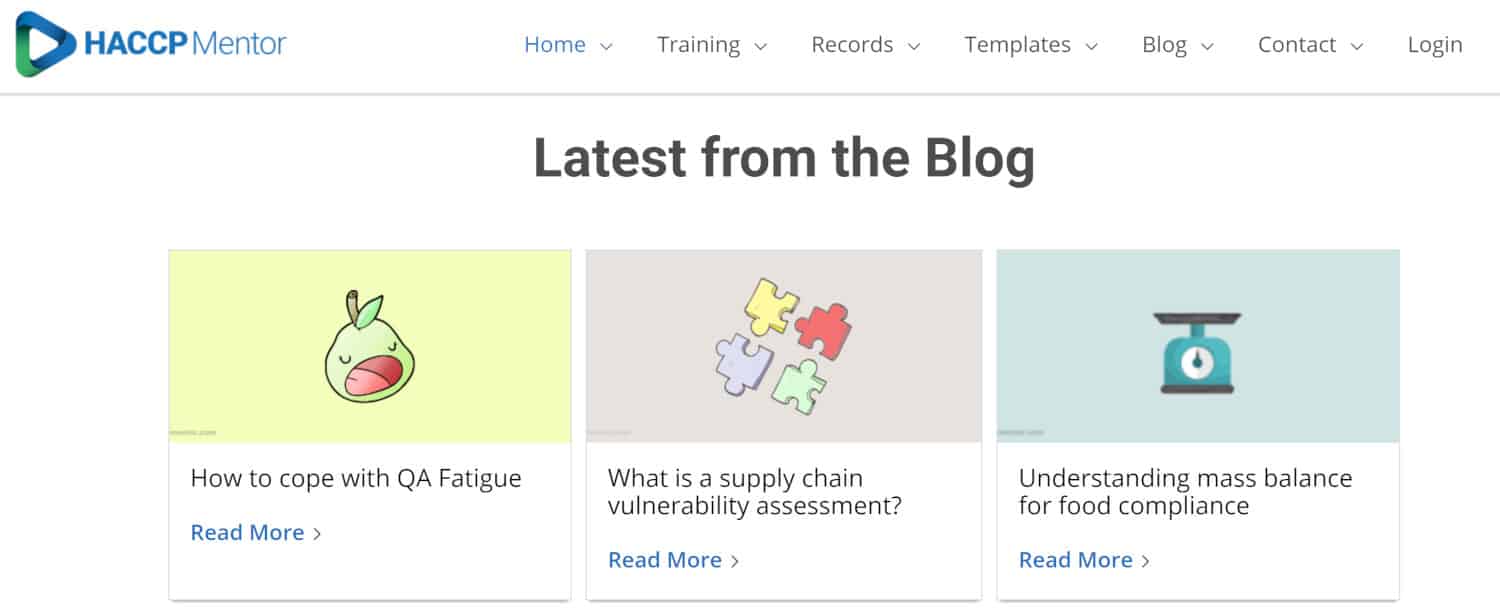Open the Login menu item
The height and width of the screenshot is (612, 1500).
(1435, 45)
